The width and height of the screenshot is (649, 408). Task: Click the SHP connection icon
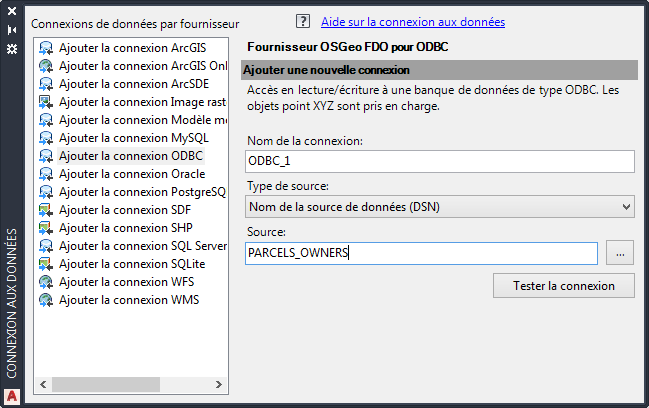pyautogui.click(x=46, y=228)
